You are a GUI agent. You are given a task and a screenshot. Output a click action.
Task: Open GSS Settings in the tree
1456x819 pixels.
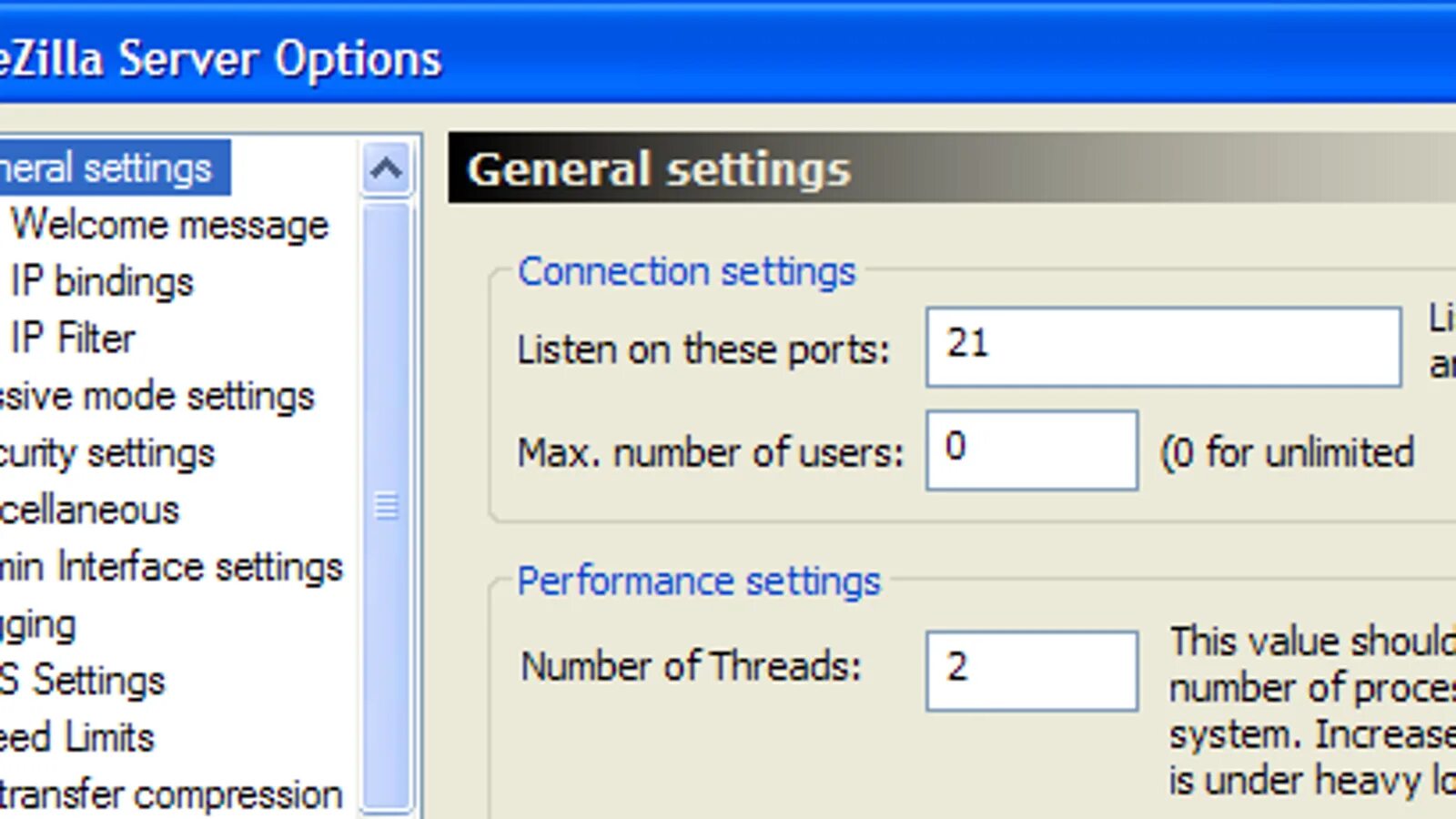[x=83, y=681]
